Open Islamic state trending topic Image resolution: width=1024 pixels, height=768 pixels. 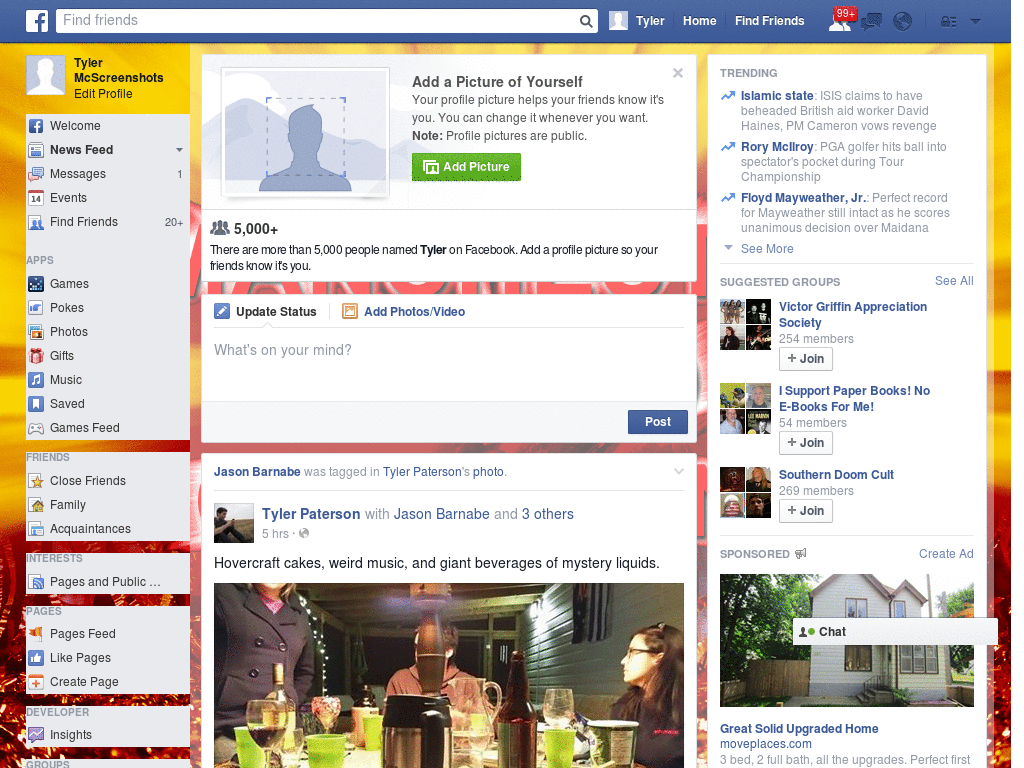(x=777, y=96)
